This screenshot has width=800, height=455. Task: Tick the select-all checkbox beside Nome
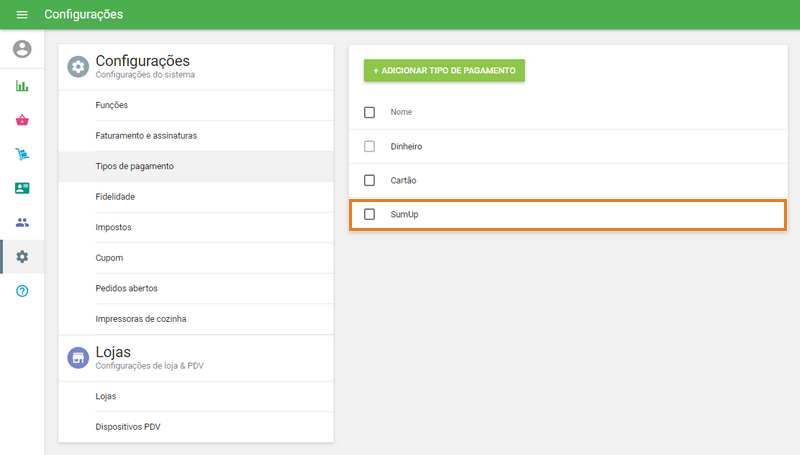point(369,112)
